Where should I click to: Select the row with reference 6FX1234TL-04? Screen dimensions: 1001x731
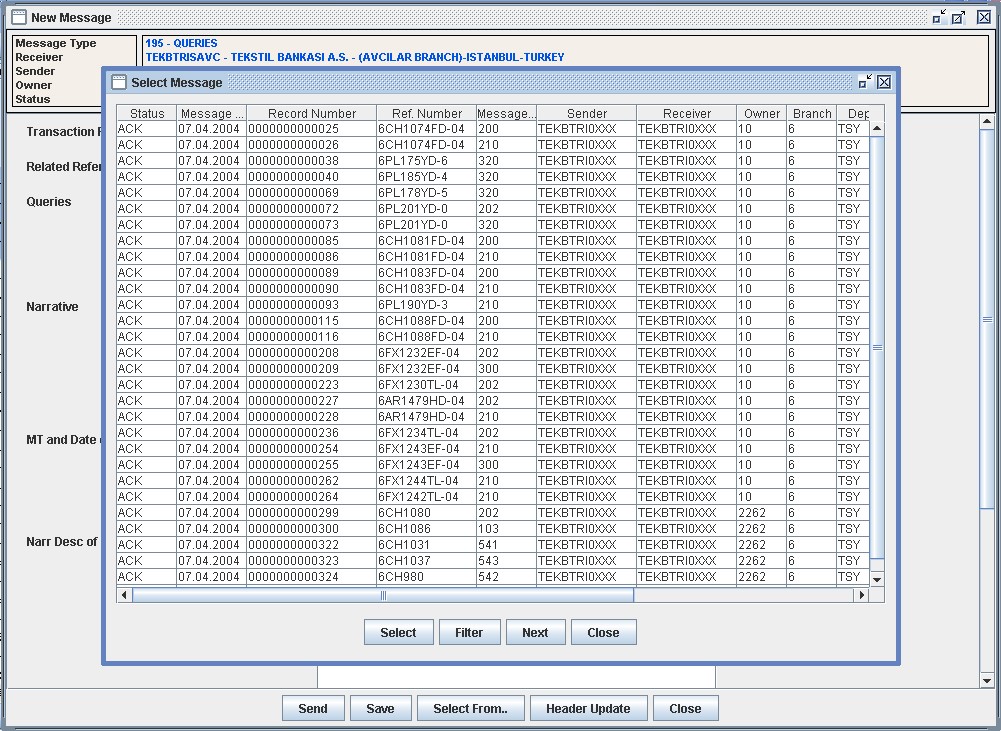coord(493,432)
